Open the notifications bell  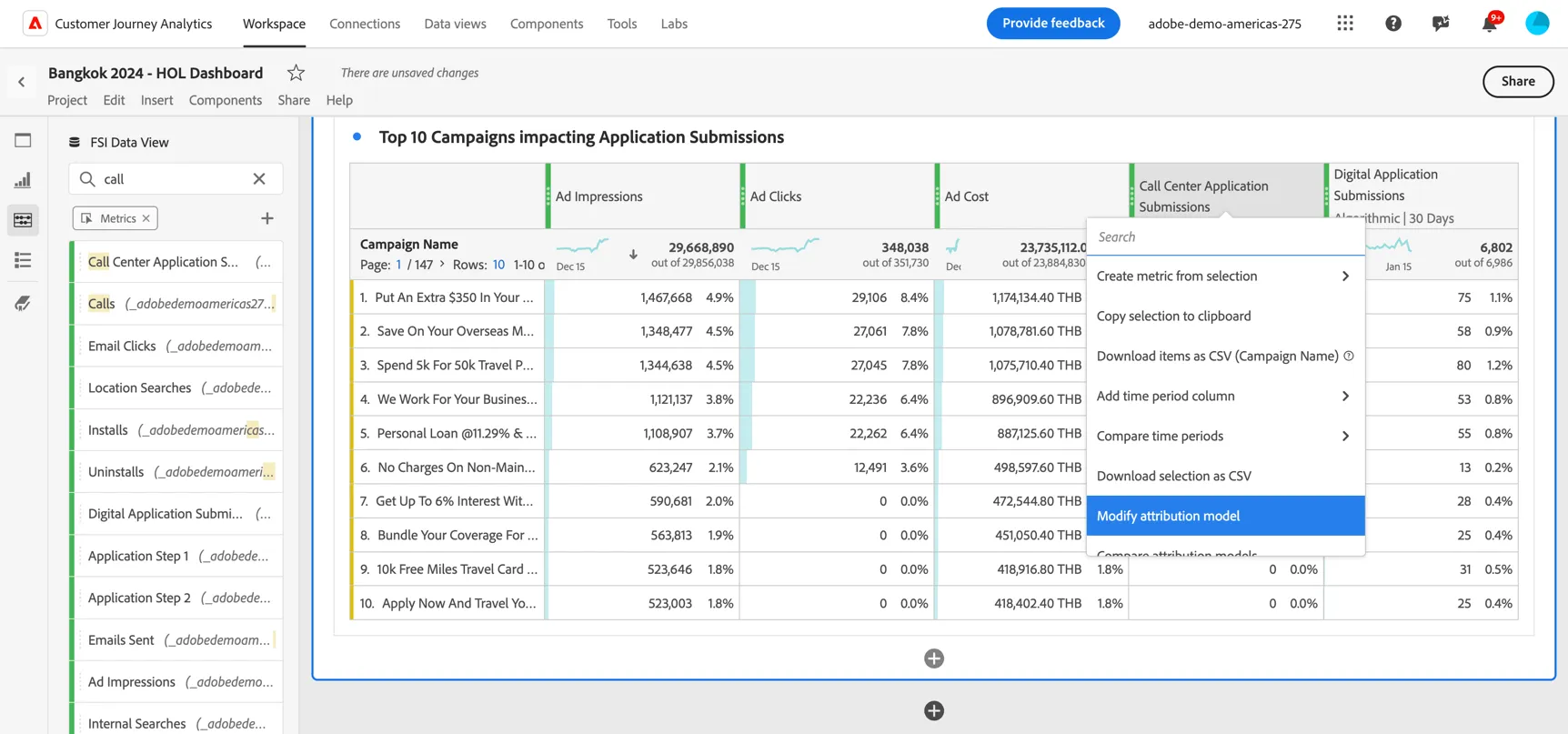pyautogui.click(x=1490, y=24)
